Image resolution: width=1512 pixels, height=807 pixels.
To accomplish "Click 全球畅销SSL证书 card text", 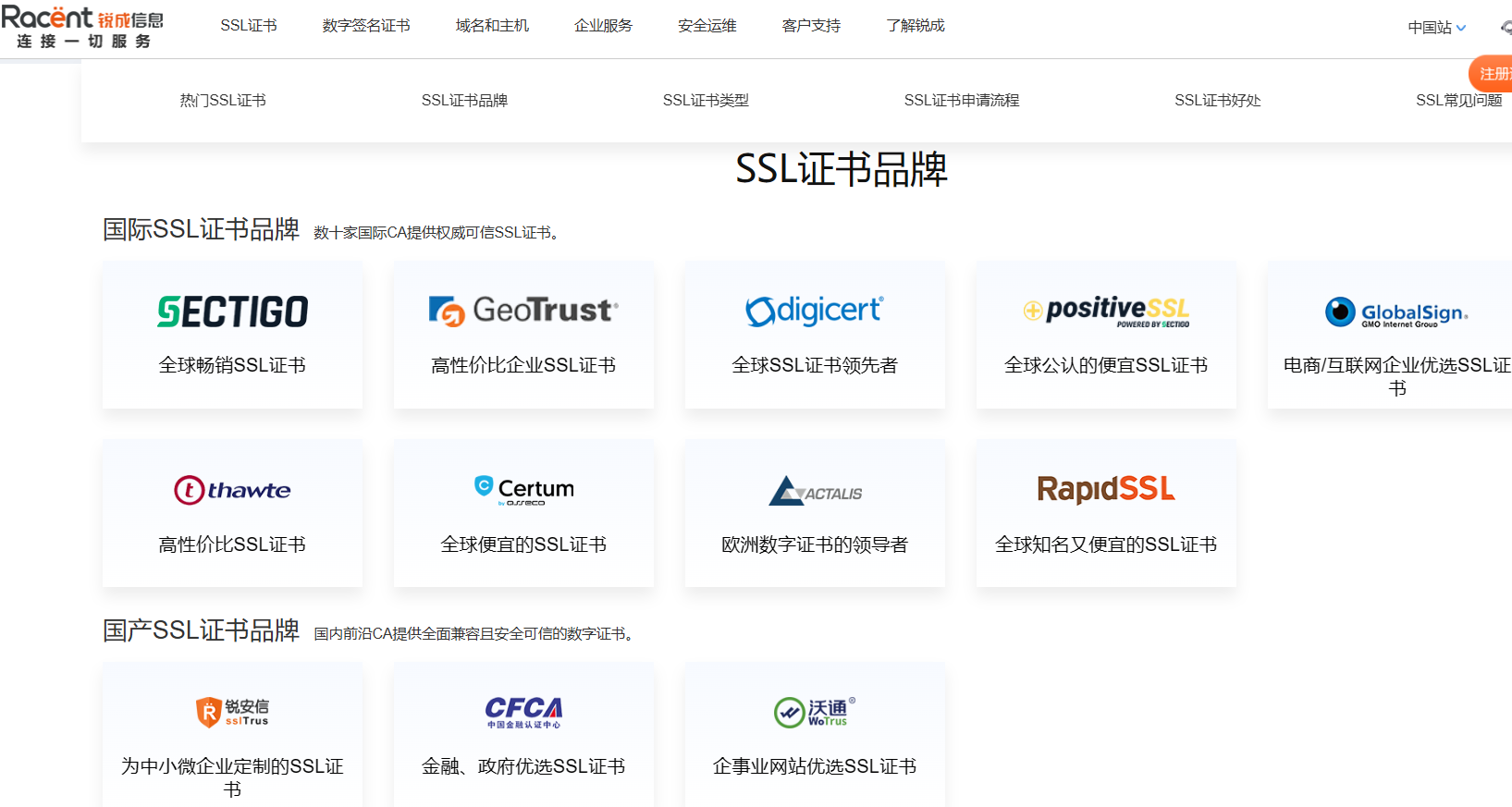I will click(x=232, y=365).
